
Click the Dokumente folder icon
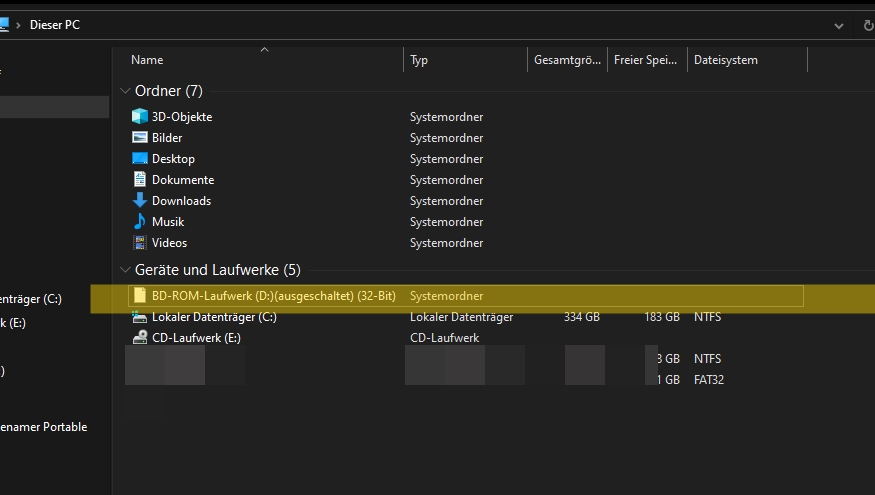(140, 179)
